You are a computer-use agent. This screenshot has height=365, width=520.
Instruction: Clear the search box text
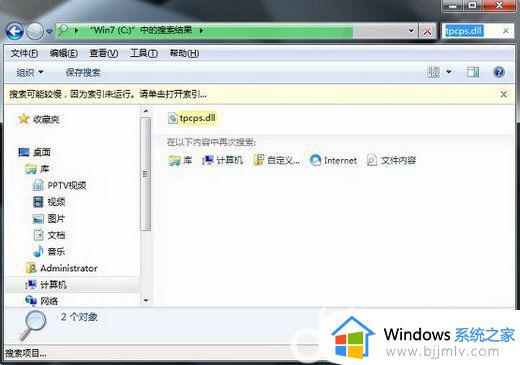pos(505,31)
